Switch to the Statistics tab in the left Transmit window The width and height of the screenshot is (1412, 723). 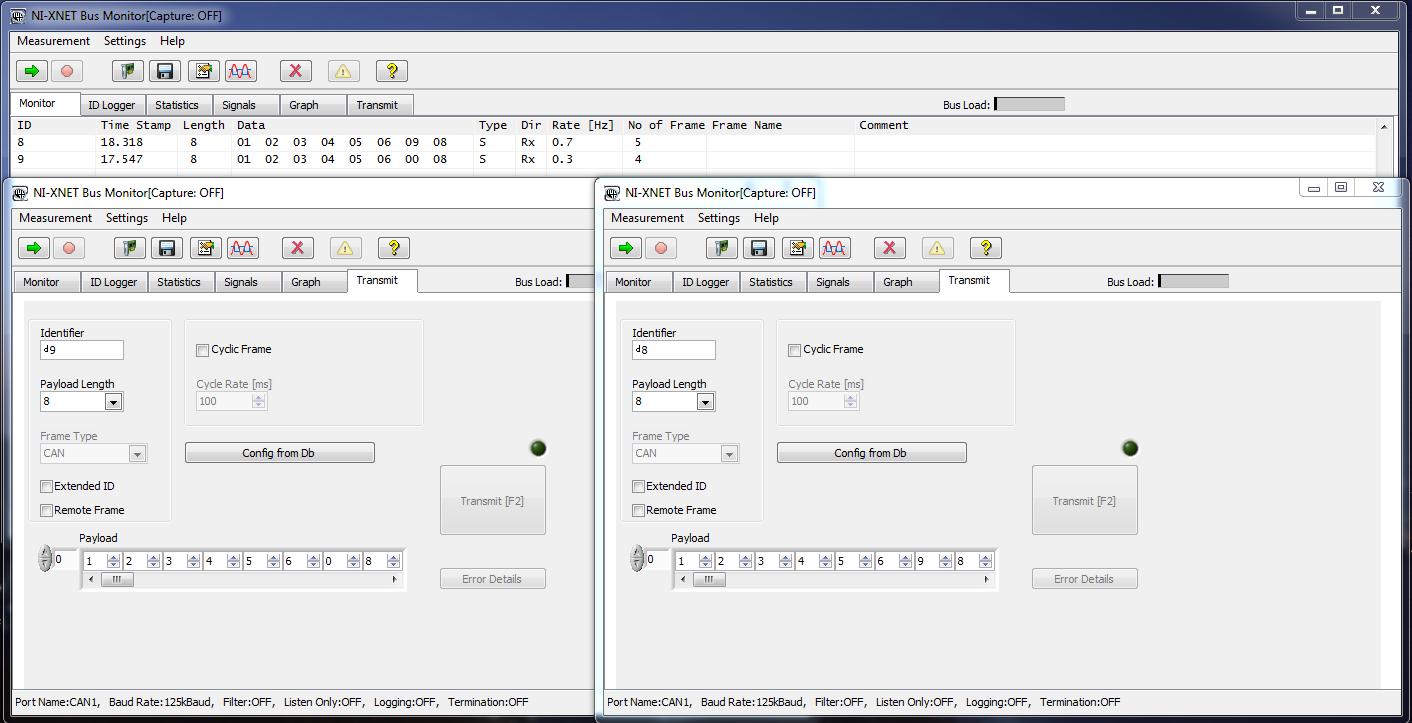[181, 282]
